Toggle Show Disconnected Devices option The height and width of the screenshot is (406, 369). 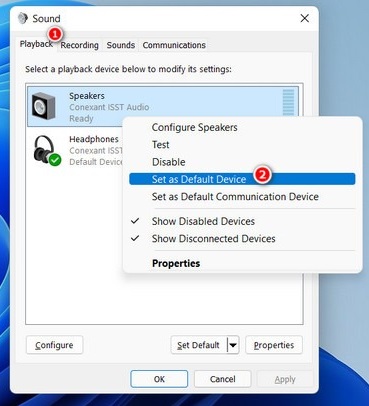click(x=242, y=239)
